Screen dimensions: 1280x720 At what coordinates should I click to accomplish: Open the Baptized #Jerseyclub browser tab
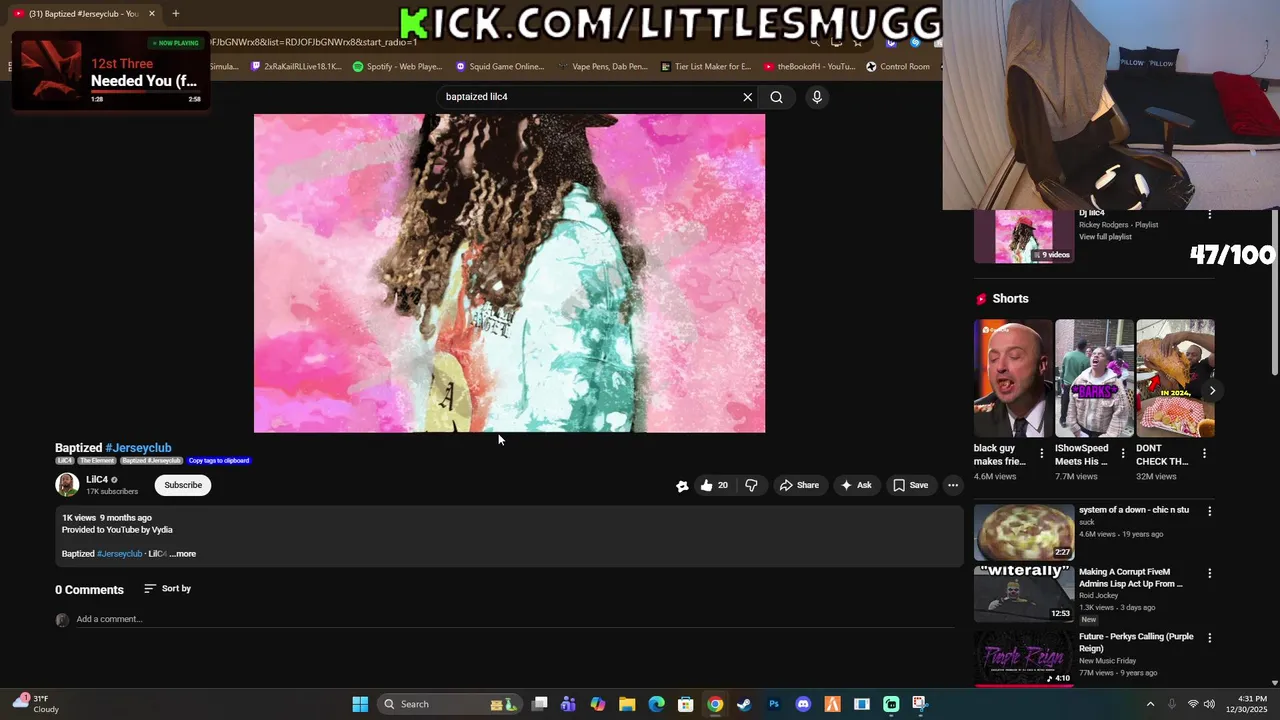coord(83,14)
